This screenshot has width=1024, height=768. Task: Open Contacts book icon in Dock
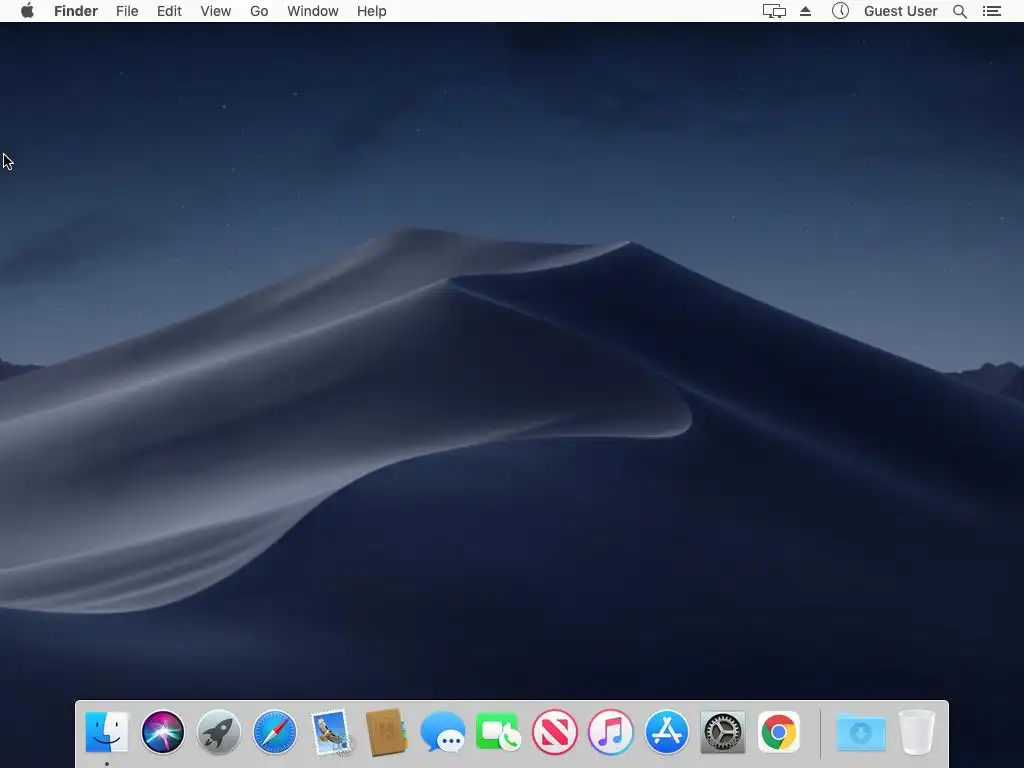pyautogui.click(x=387, y=732)
